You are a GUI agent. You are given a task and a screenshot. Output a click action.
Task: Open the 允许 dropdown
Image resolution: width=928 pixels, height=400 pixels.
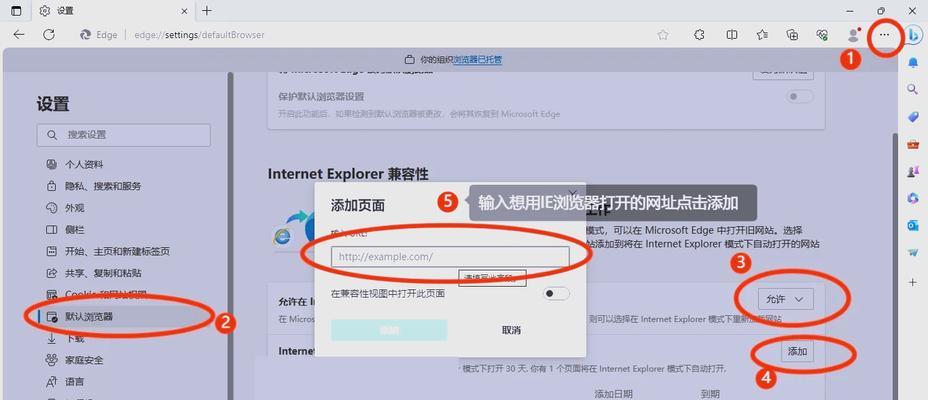785,299
